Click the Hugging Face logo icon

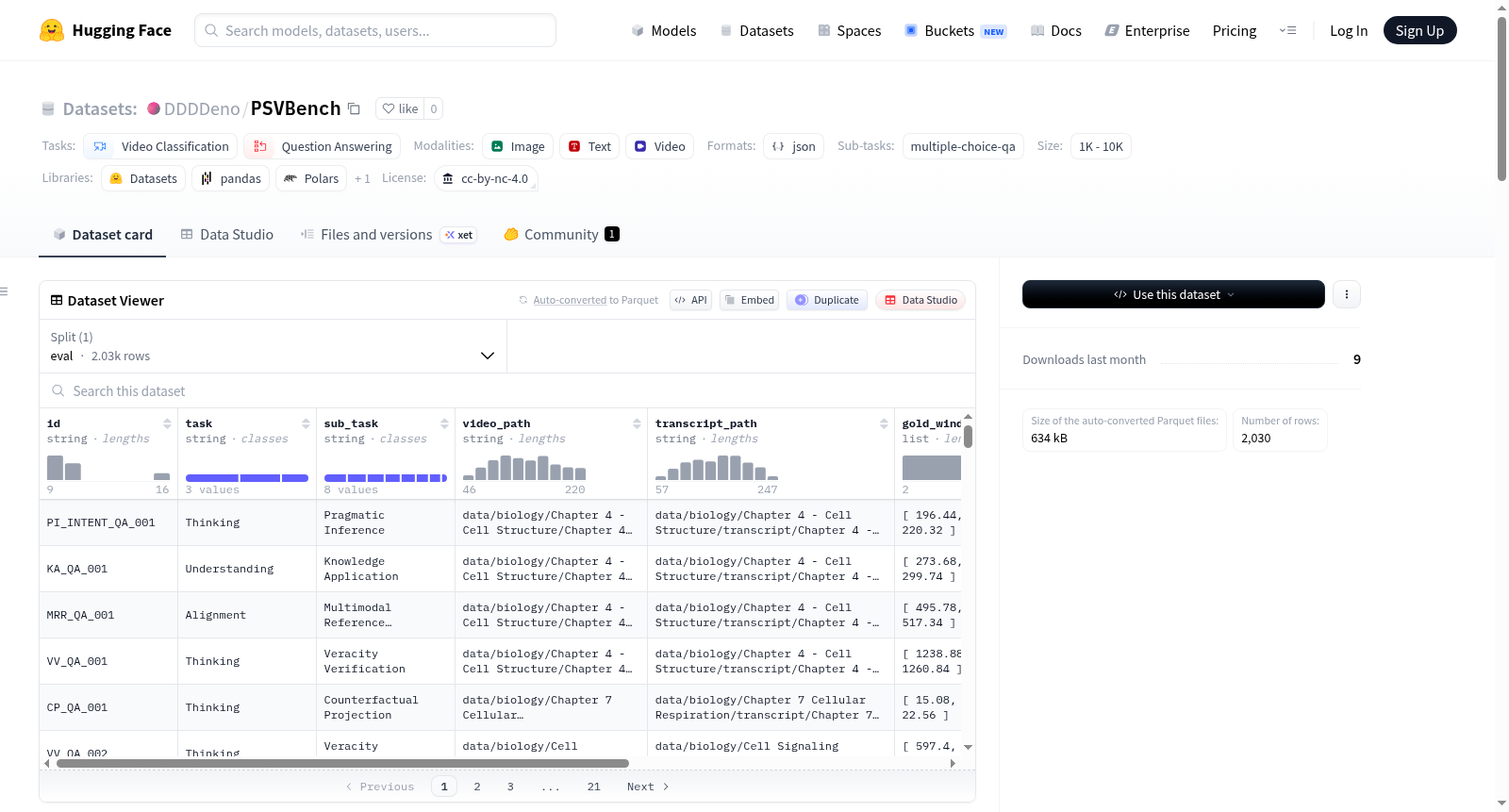click(52, 30)
